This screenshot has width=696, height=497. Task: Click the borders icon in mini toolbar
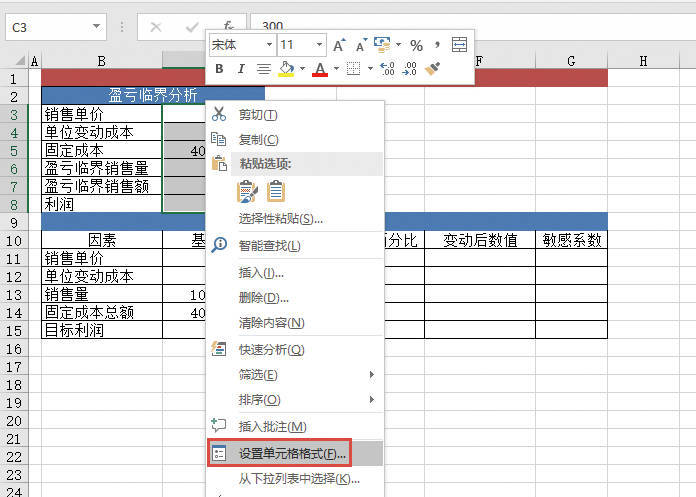[353, 69]
